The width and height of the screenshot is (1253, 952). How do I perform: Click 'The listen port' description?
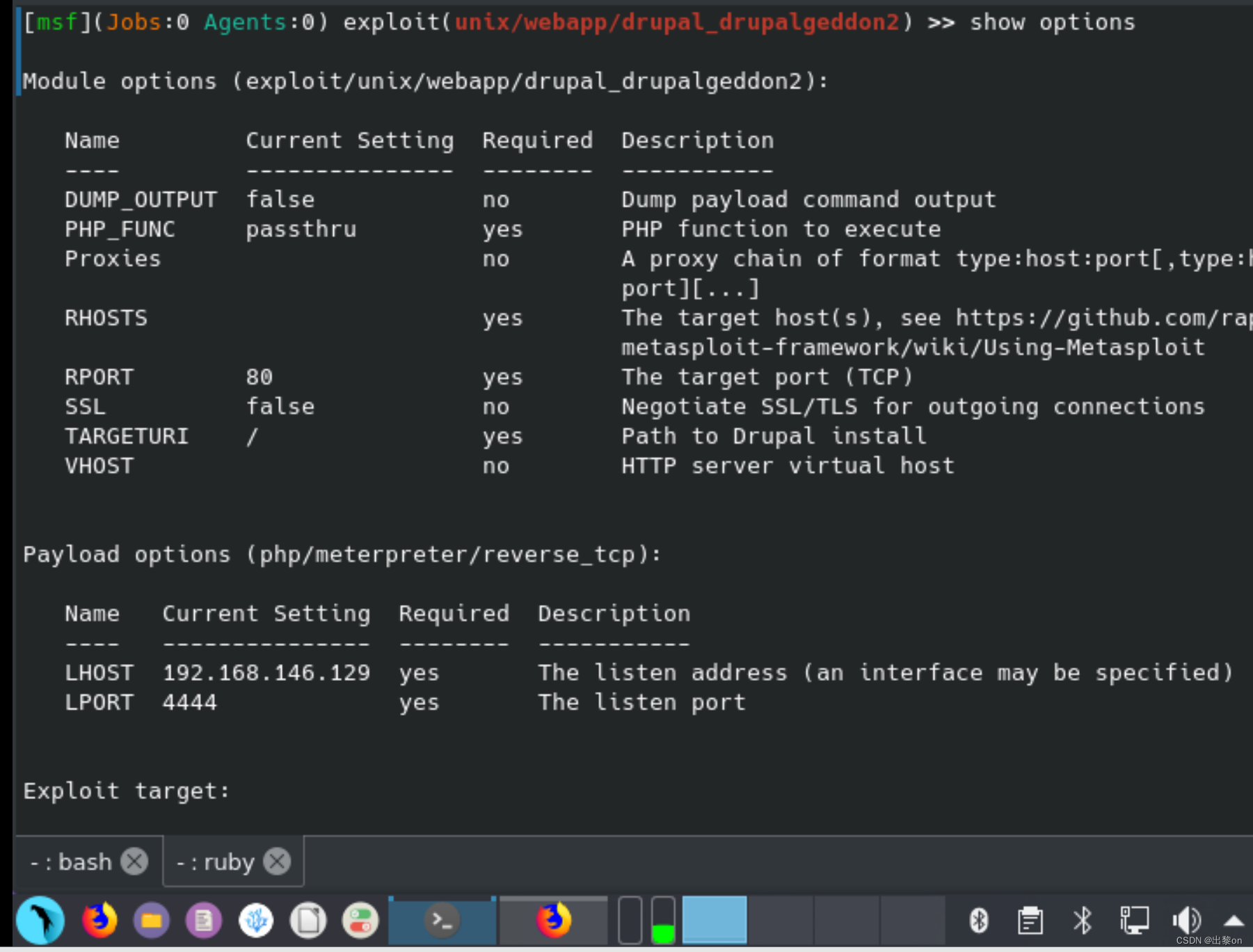pos(642,702)
